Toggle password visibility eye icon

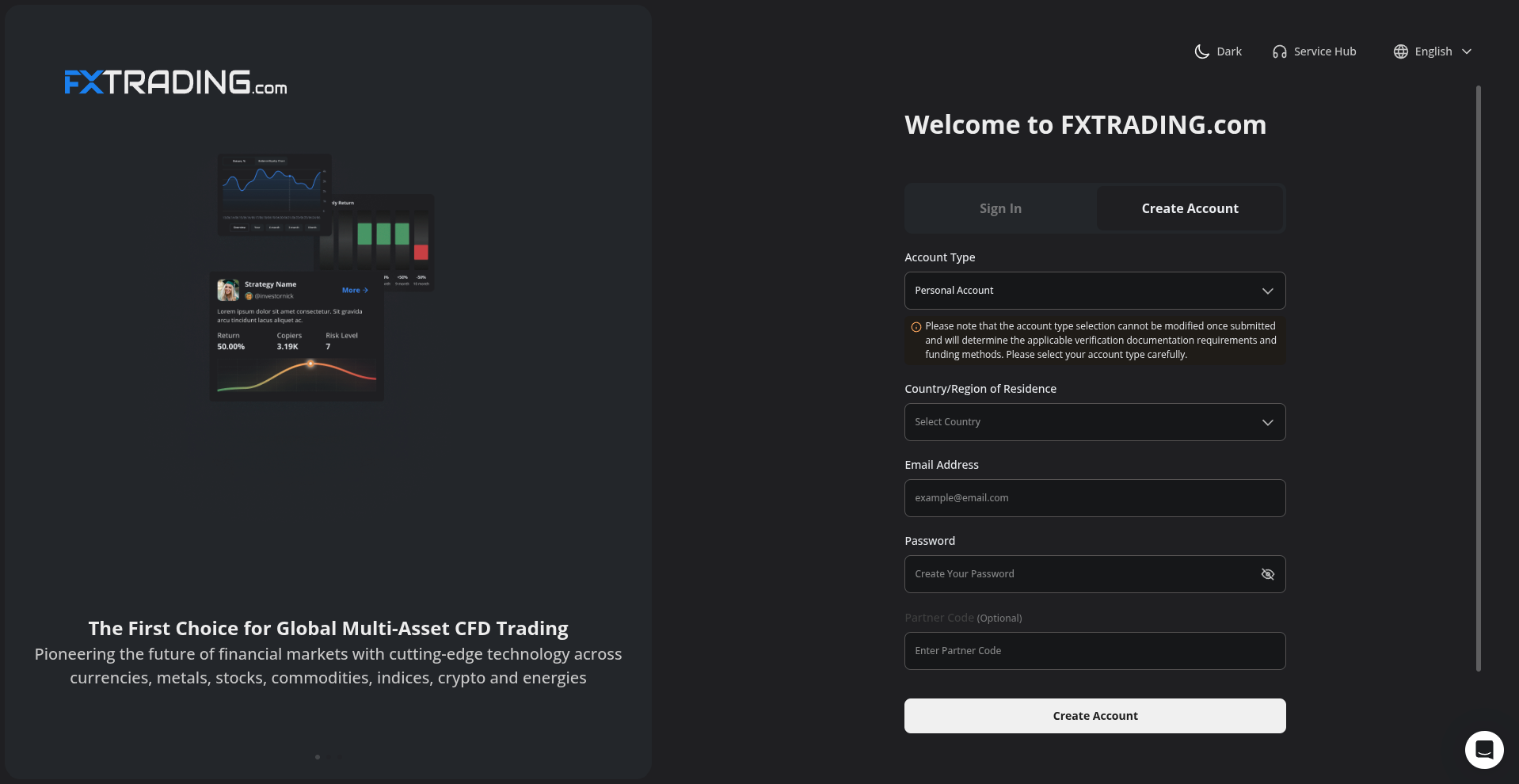[x=1267, y=574]
